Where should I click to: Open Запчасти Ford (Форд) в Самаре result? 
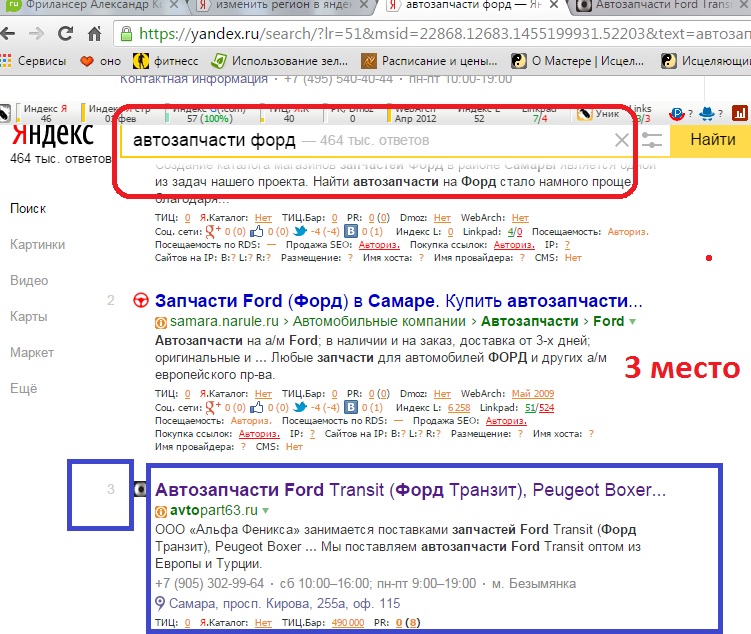coord(398,301)
